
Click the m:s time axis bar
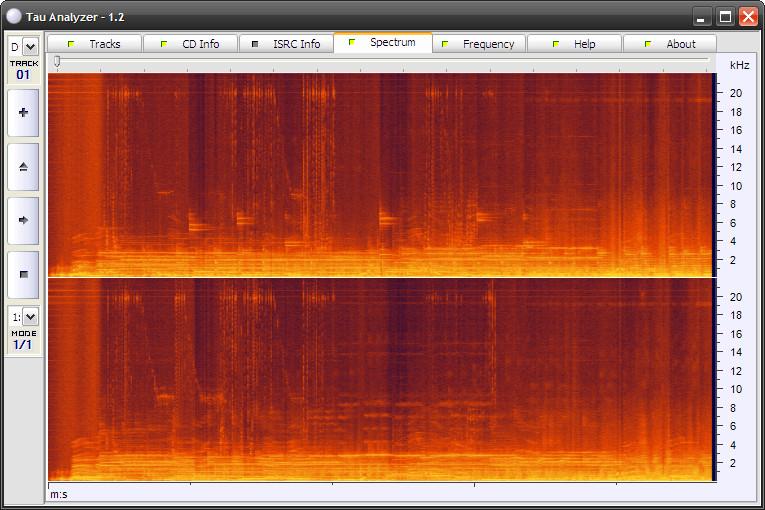[x=380, y=493]
